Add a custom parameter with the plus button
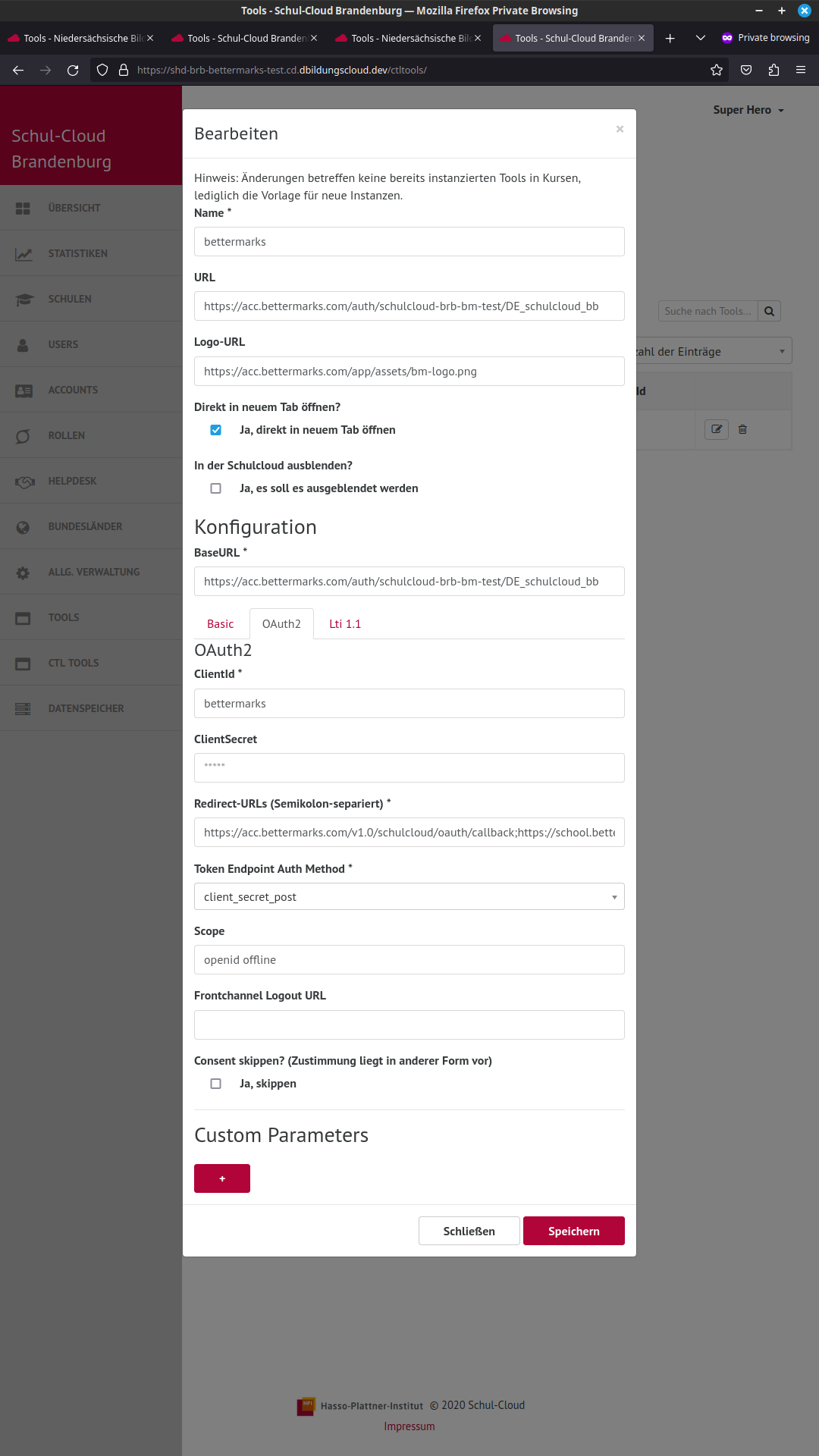The height and width of the screenshot is (1456, 819). coord(221,1178)
